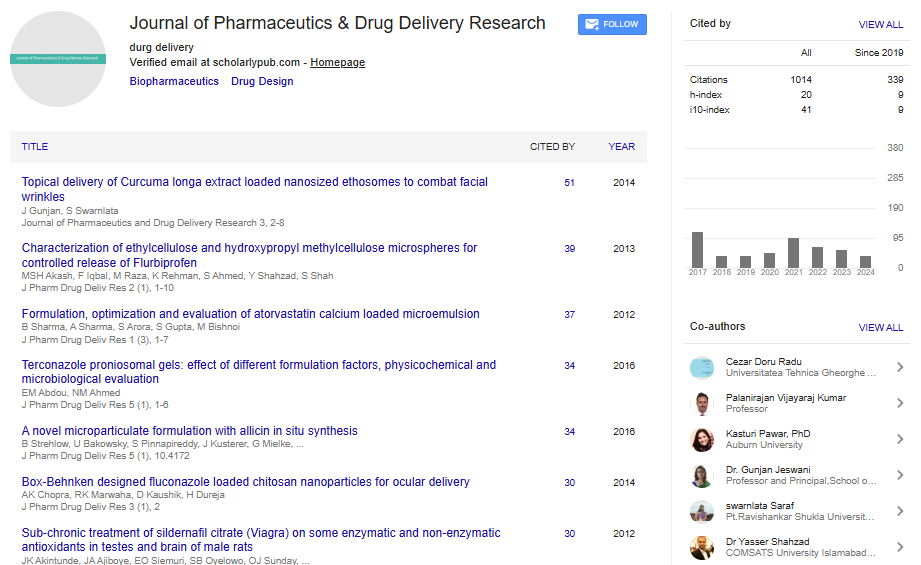Open the sildenafil citrate sub-chronic treatment article
Image resolution: width=921 pixels, height=565 pixels.
click(261, 540)
